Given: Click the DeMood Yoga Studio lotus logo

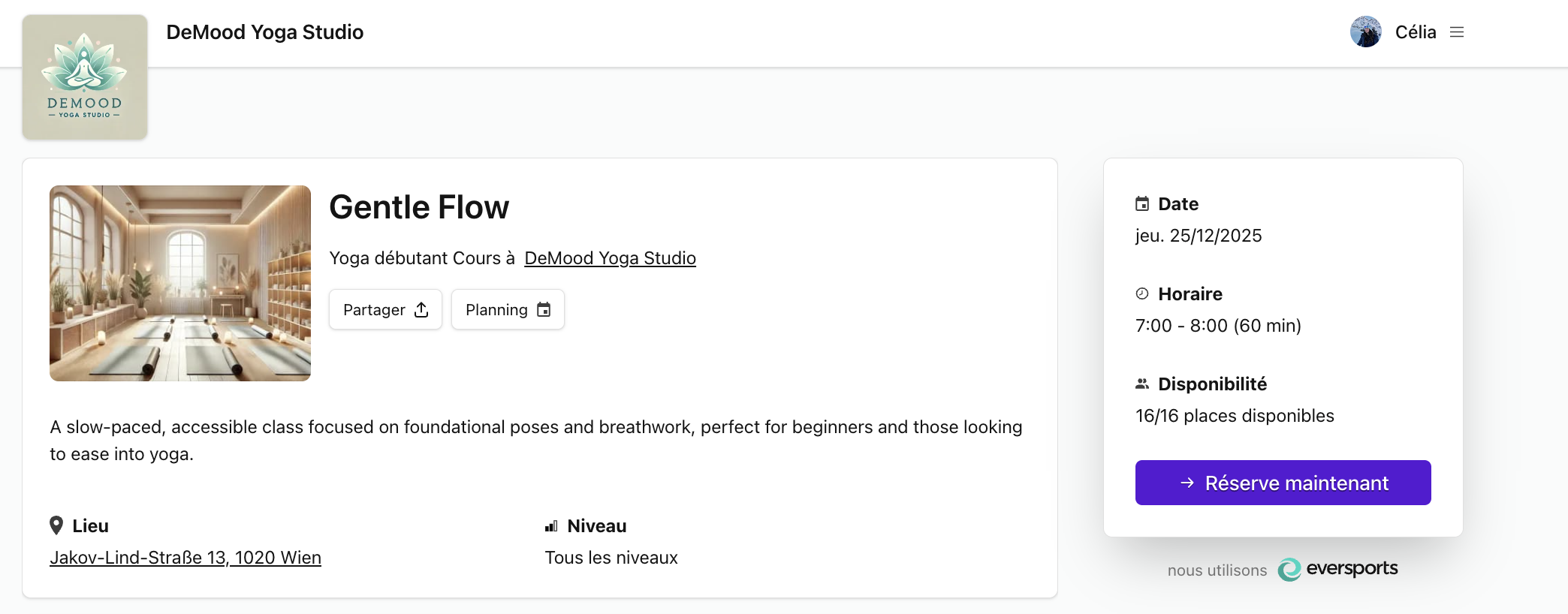Looking at the screenshot, I should coord(85,77).
